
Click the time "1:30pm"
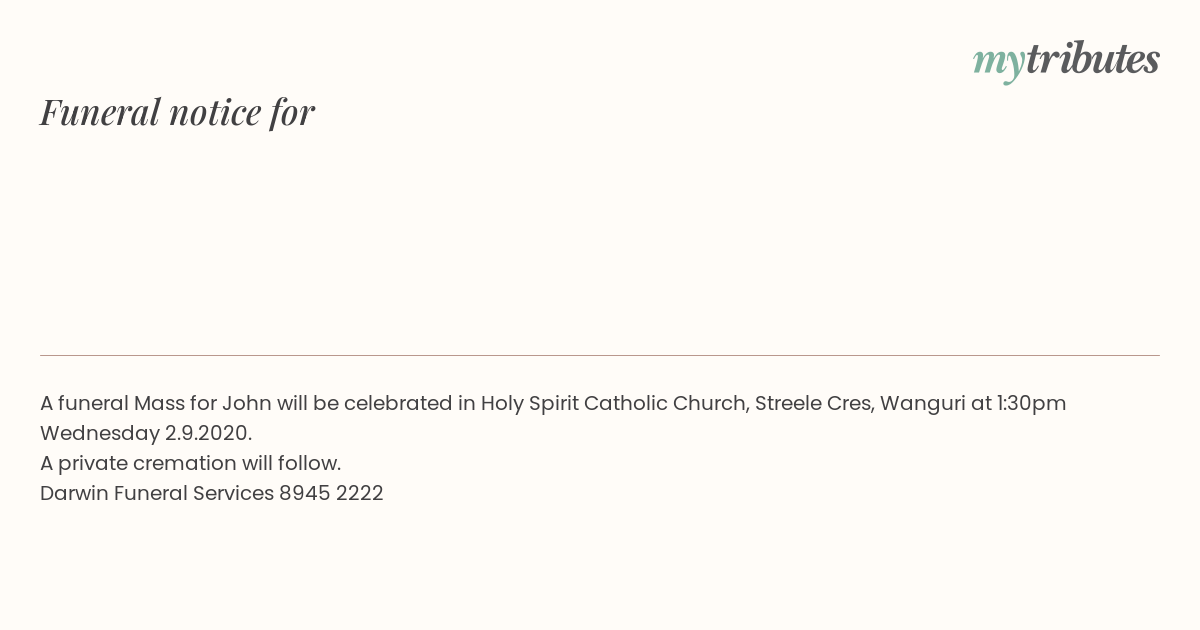pos(1031,403)
